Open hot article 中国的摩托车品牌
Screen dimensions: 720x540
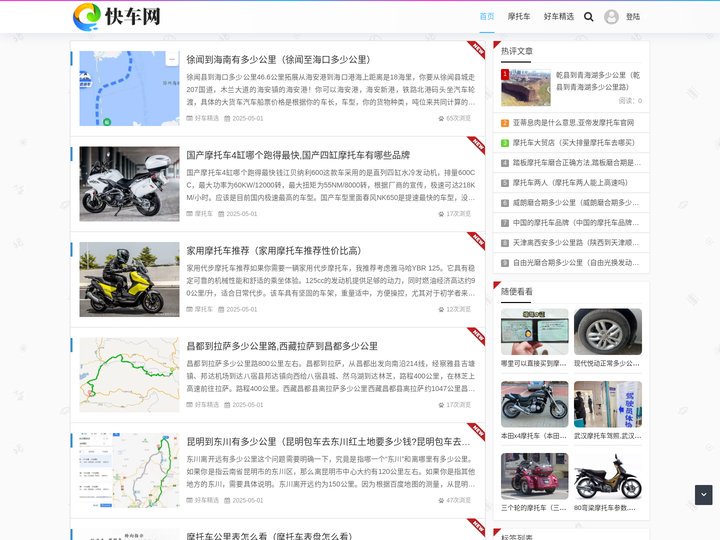point(576,223)
